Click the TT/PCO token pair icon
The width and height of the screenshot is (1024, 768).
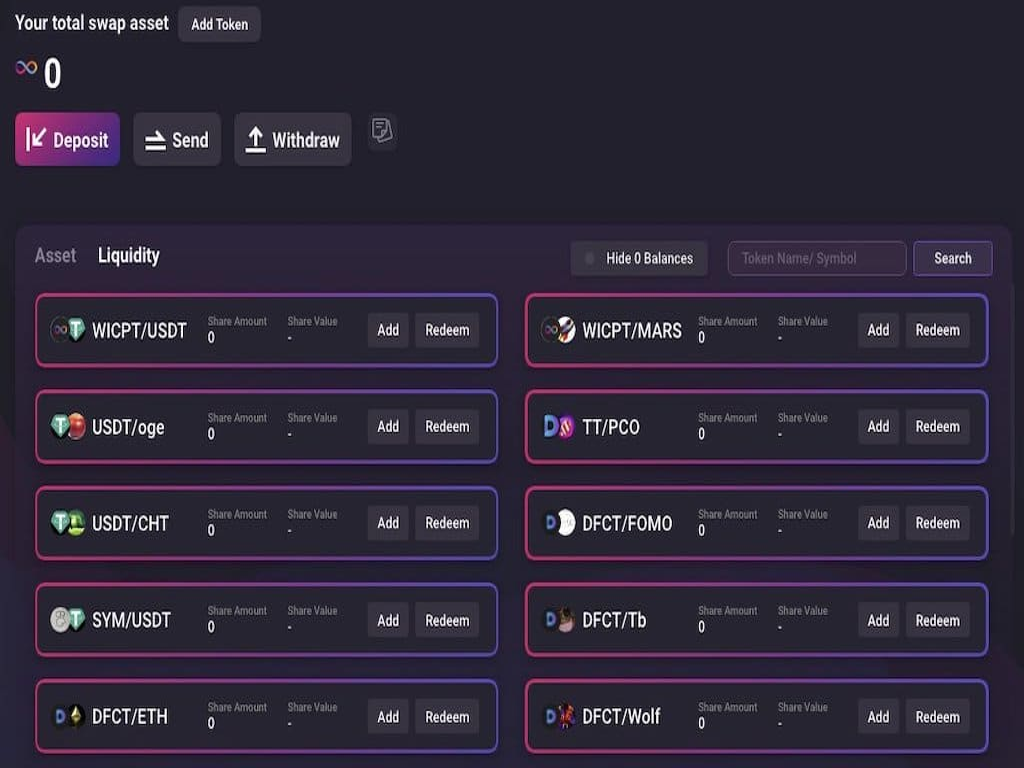(558, 427)
